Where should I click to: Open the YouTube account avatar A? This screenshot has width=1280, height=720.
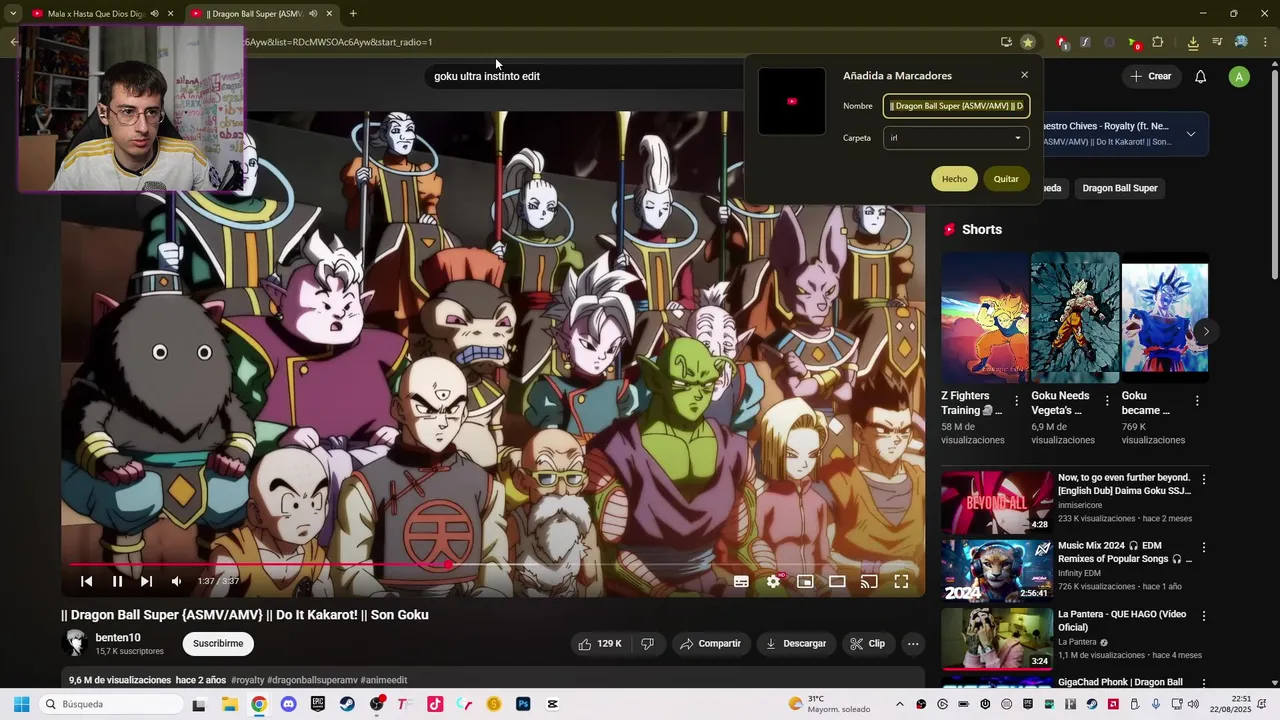point(1239,76)
